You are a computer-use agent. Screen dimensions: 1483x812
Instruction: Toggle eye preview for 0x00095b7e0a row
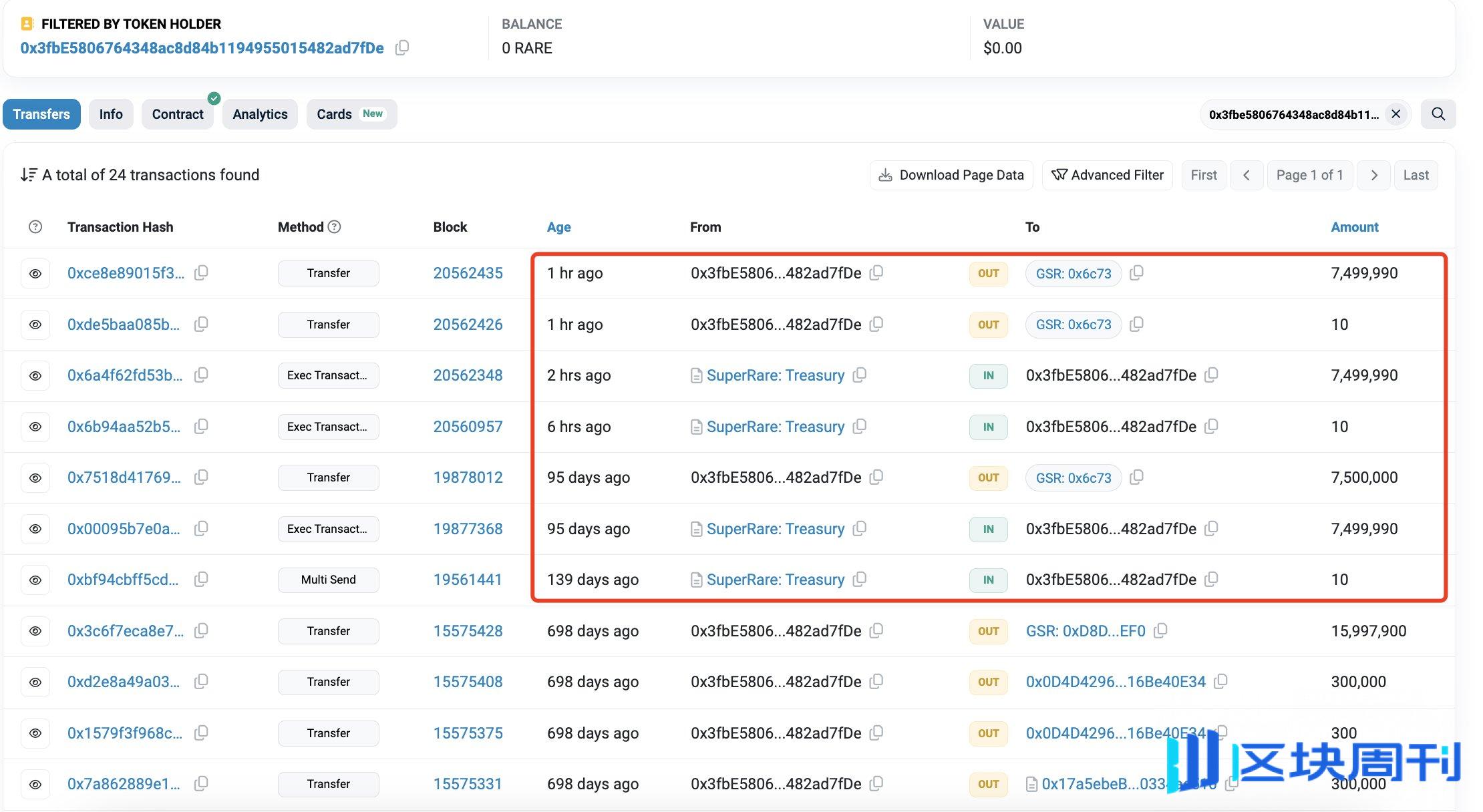35,529
